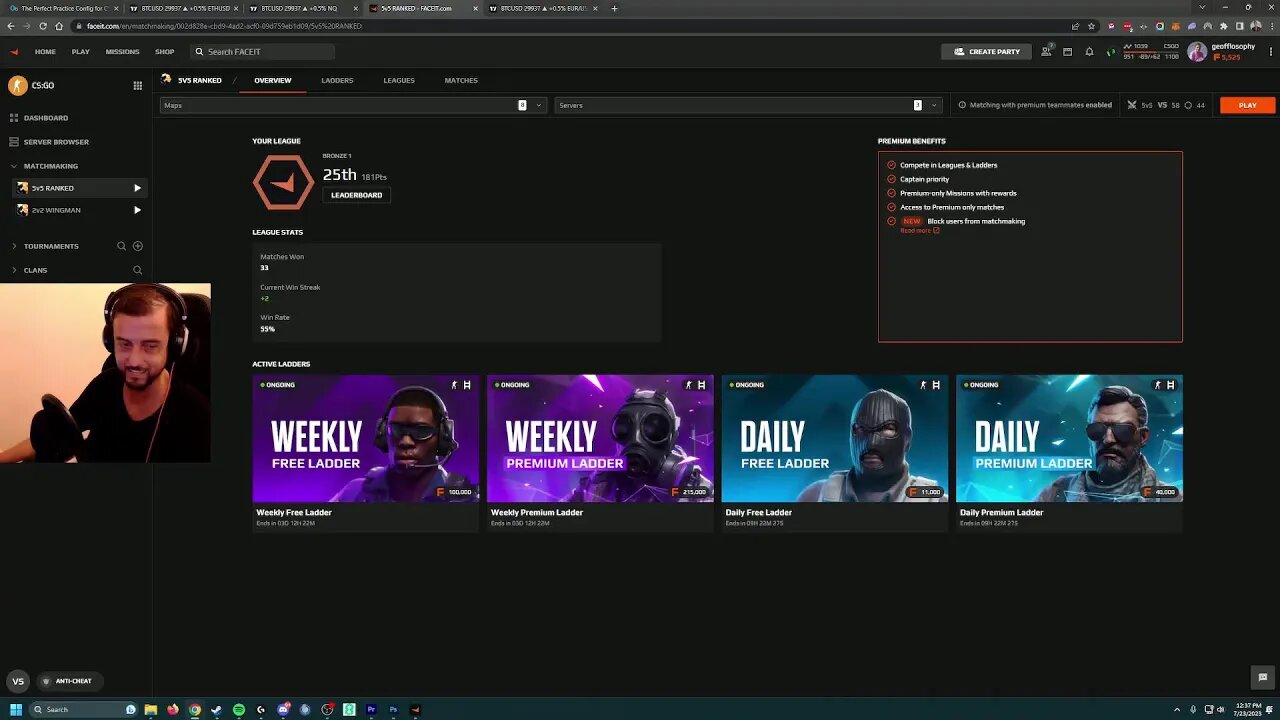Select 2v2 Wingman in the sidebar
This screenshot has width=1280, height=720.
coord(80,210)
